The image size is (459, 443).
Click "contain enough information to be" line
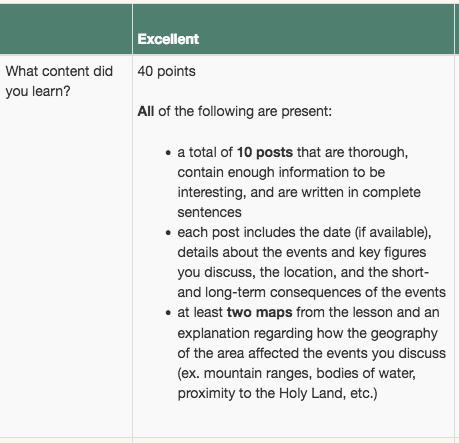tap(281, 172)
